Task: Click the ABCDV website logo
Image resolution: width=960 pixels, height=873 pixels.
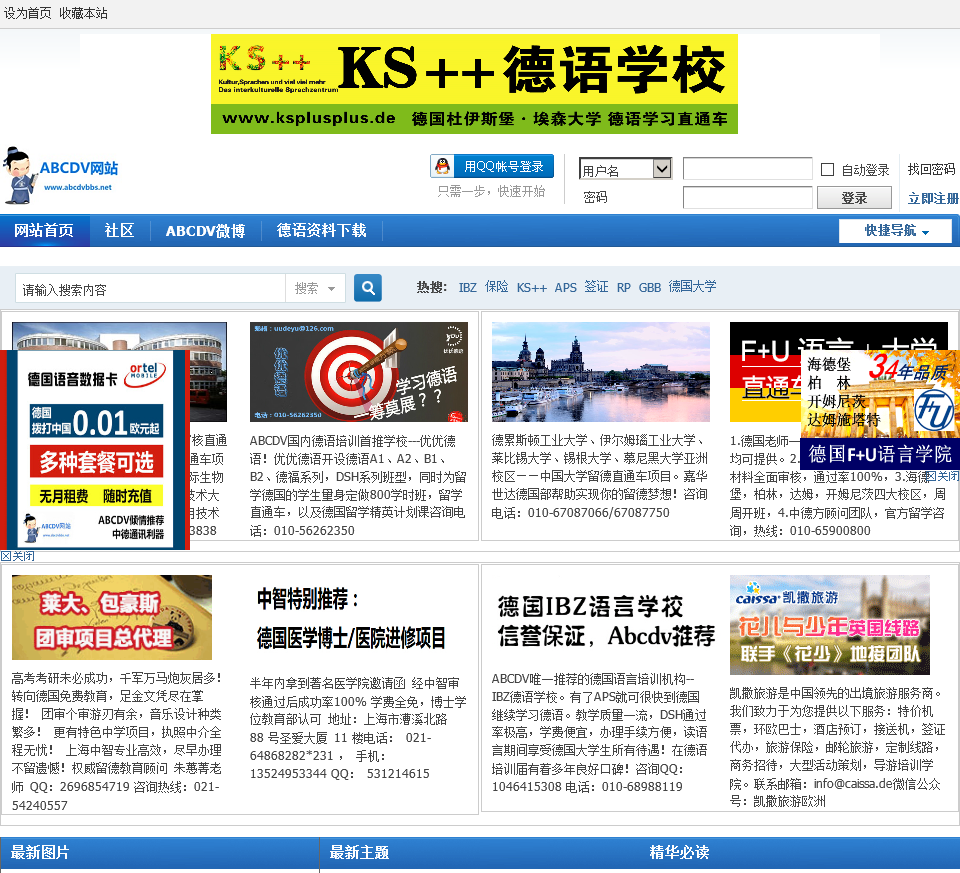Action: tap(61, 175)
